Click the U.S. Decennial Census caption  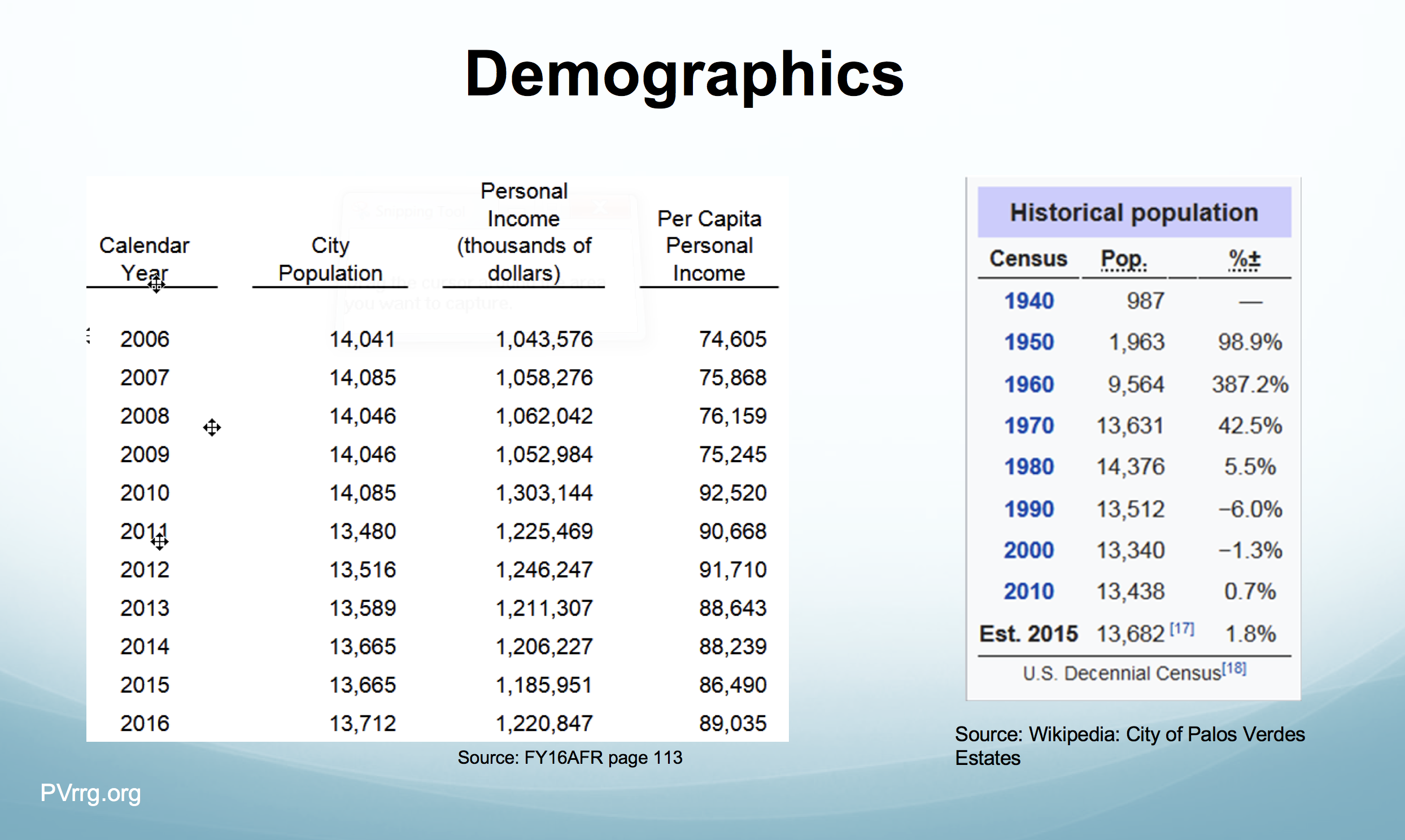click(1122, 673)
